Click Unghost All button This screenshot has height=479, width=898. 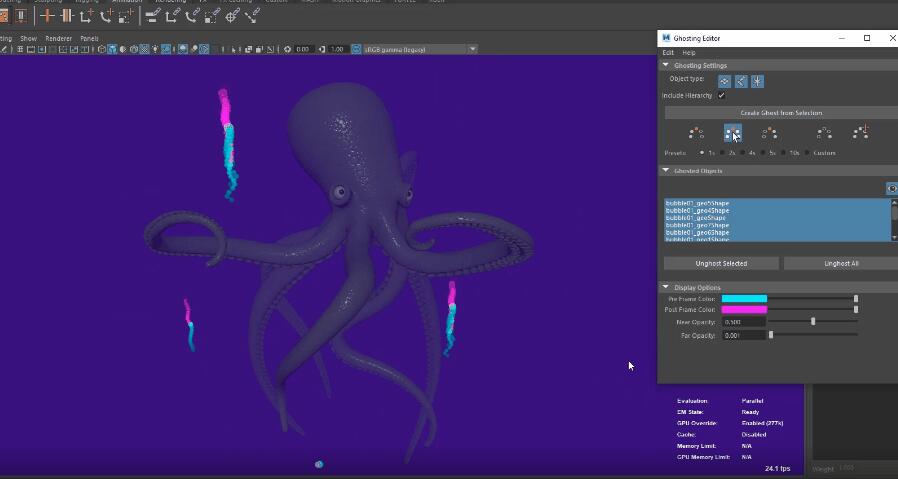[x=841, y=264]
